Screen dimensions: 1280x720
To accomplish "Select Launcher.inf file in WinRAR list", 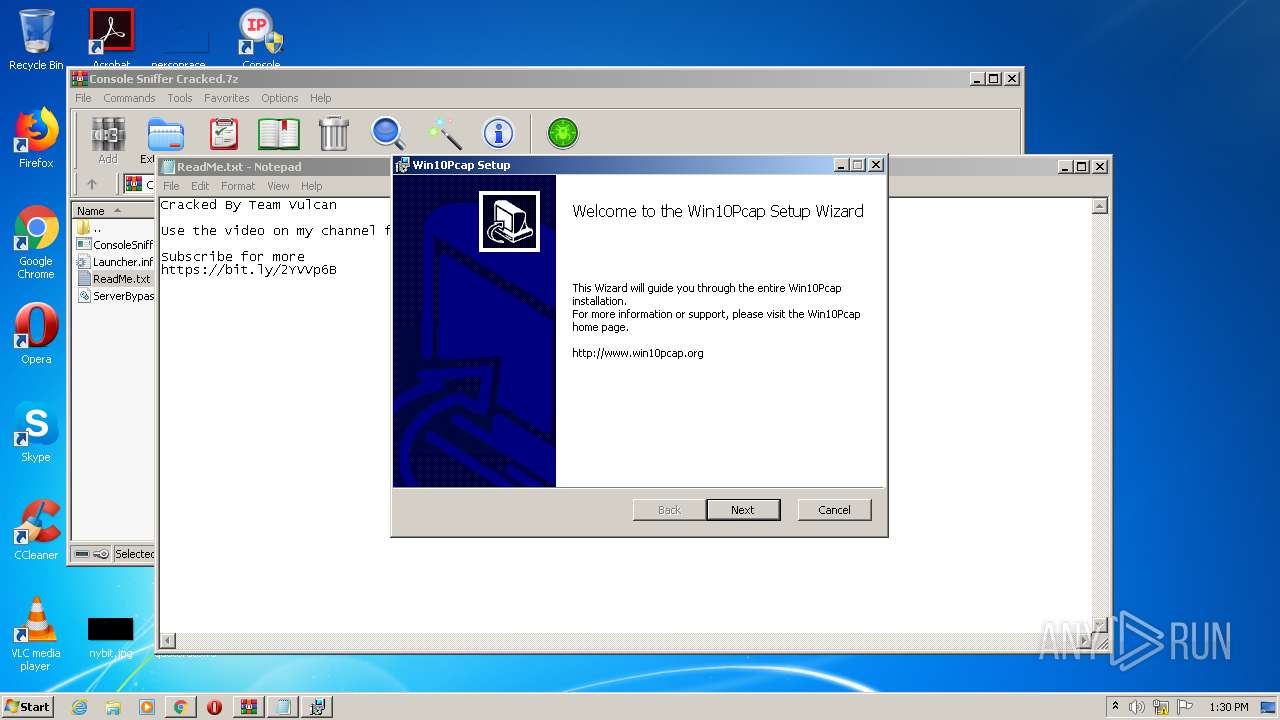I will tap(114, 262).
